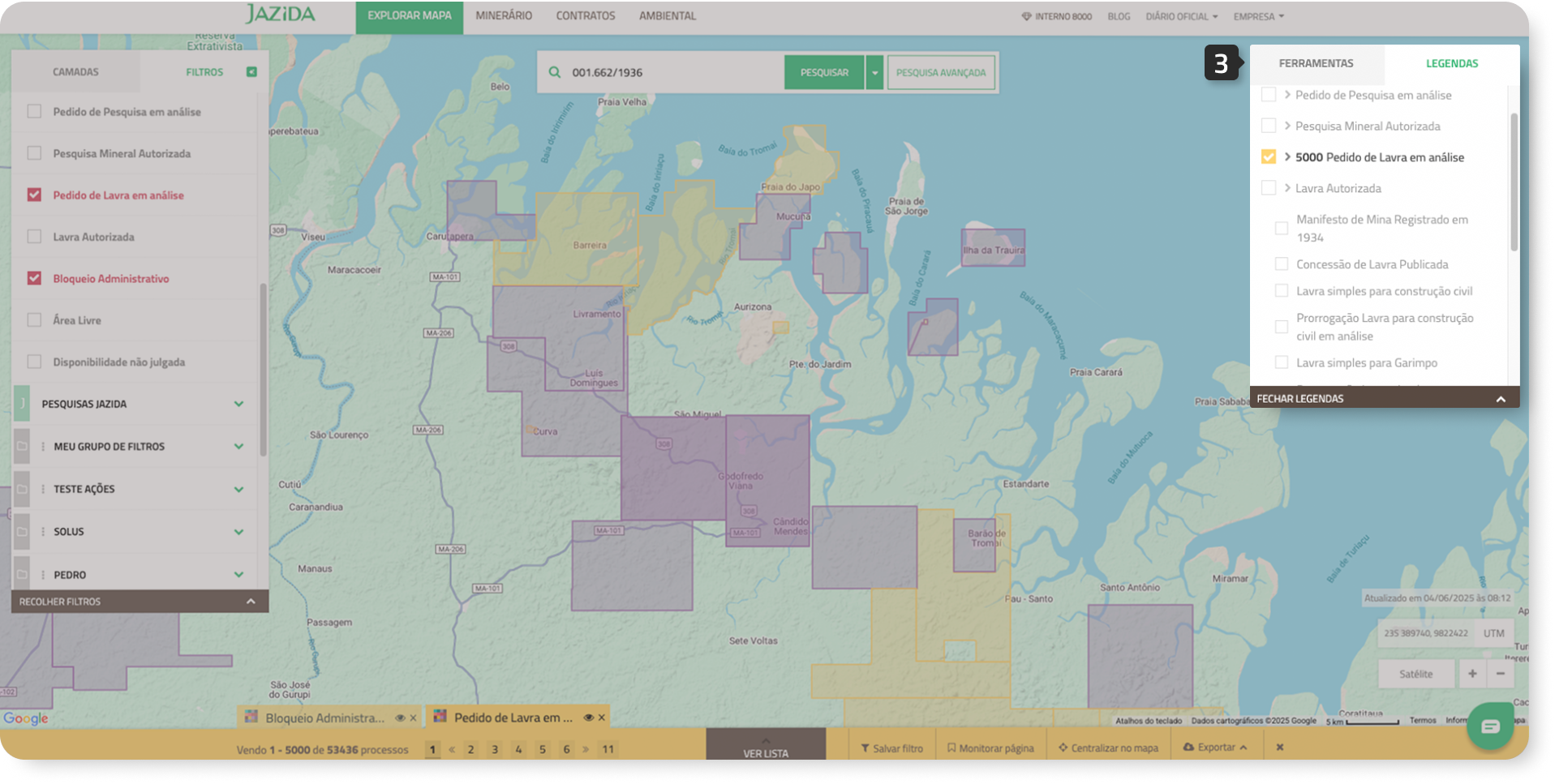Click the Salvar filtro funnel button
Viewport: 1555px width, 784px height.
point(891,748)
